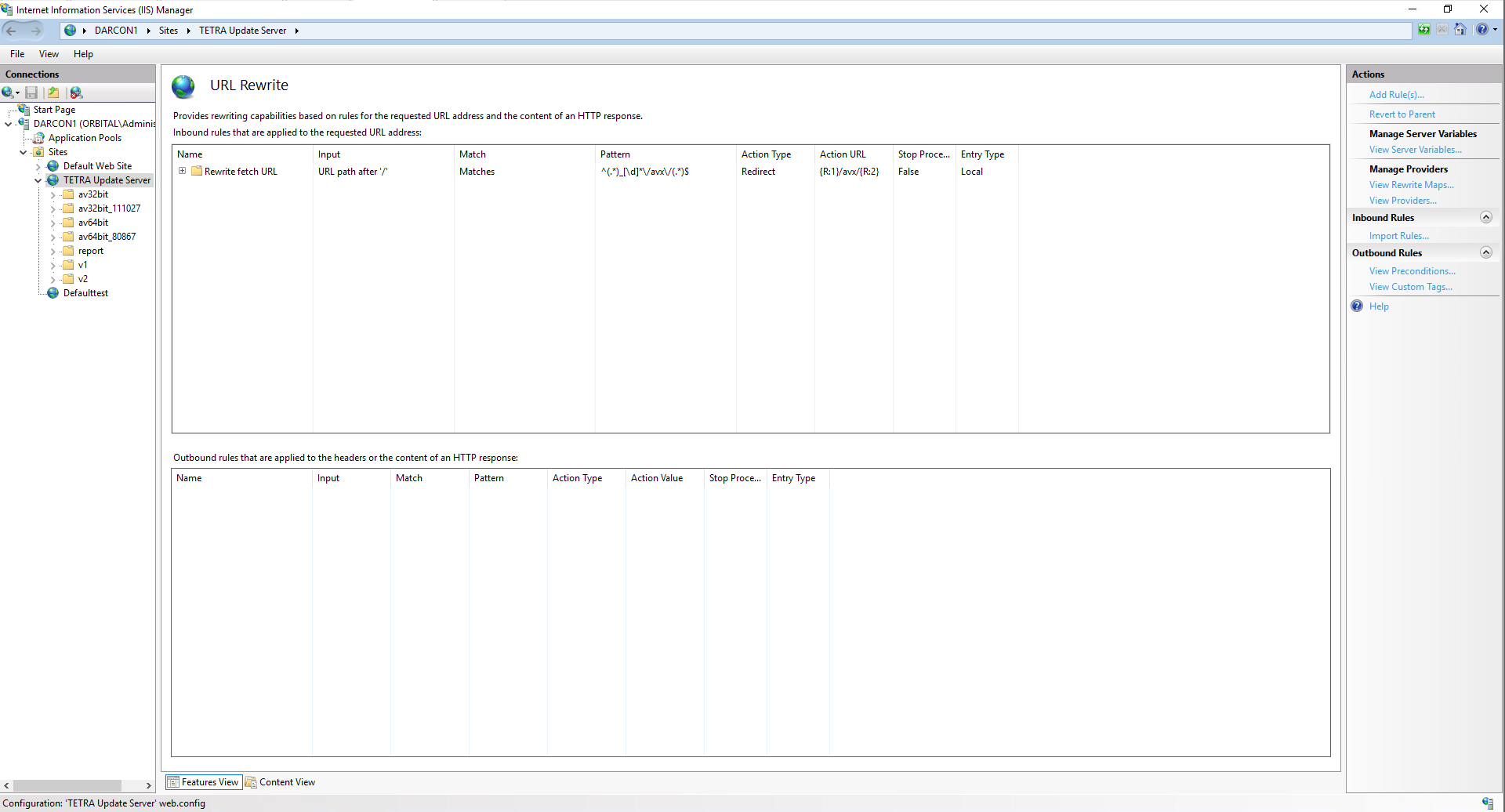The height and width of the screenshot is (812, 1505).
Task: Select the report folder in the tree
Action: (x=92, y=250)
